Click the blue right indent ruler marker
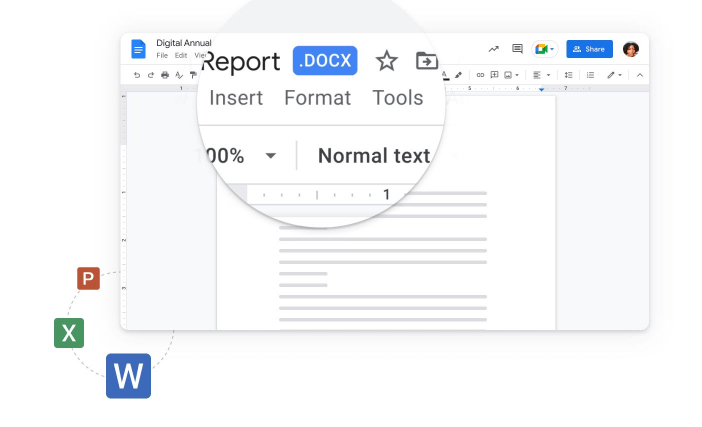702x427 pixels. coord(541,90)
